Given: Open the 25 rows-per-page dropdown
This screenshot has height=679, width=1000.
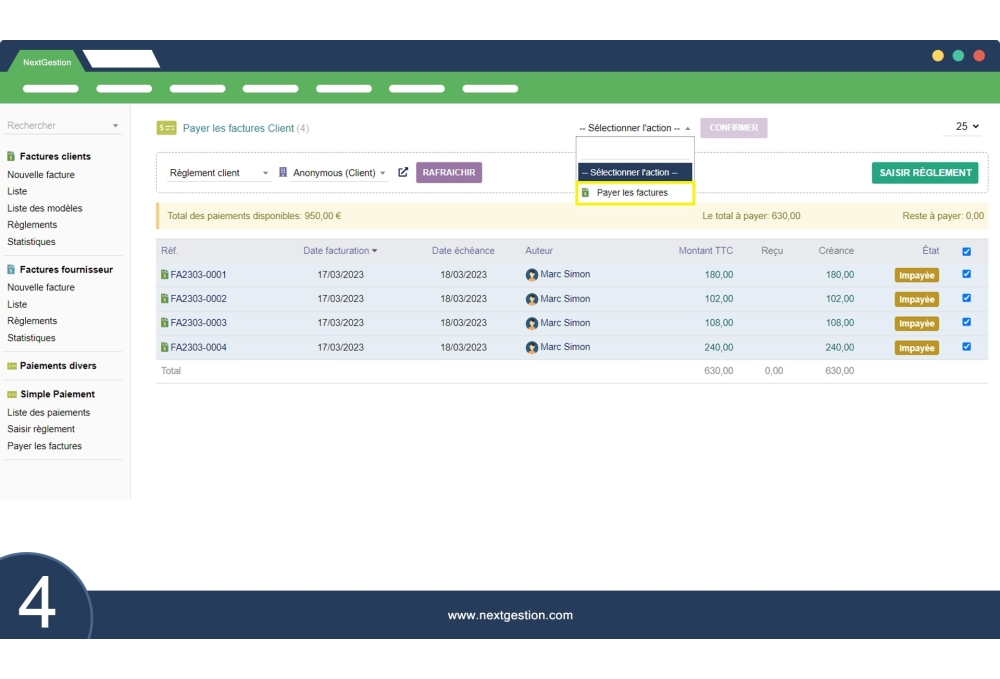Looking at the screenshot, I should coord(967,127).
